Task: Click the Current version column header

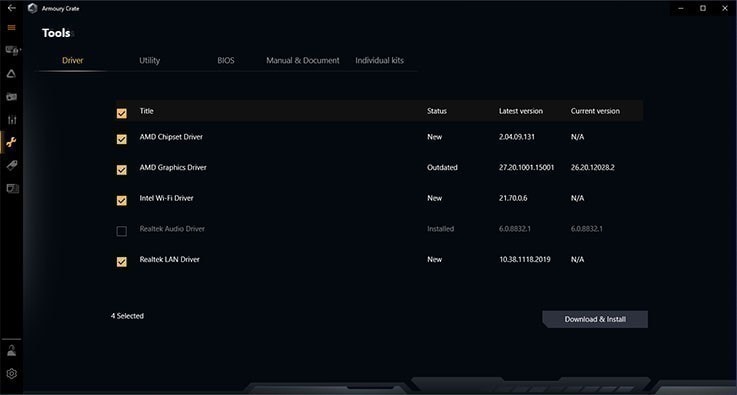Action: tap(595, 111)
